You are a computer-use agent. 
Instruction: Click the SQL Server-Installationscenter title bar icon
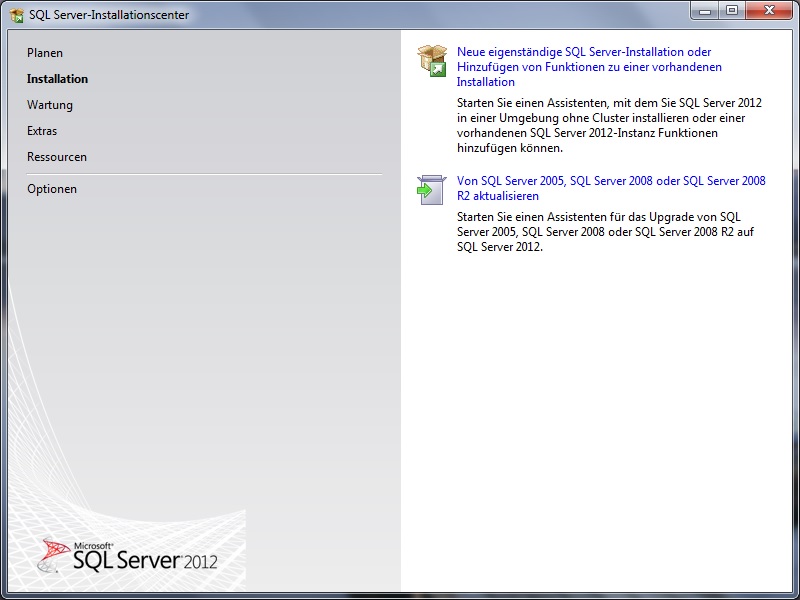coord(17,15)
